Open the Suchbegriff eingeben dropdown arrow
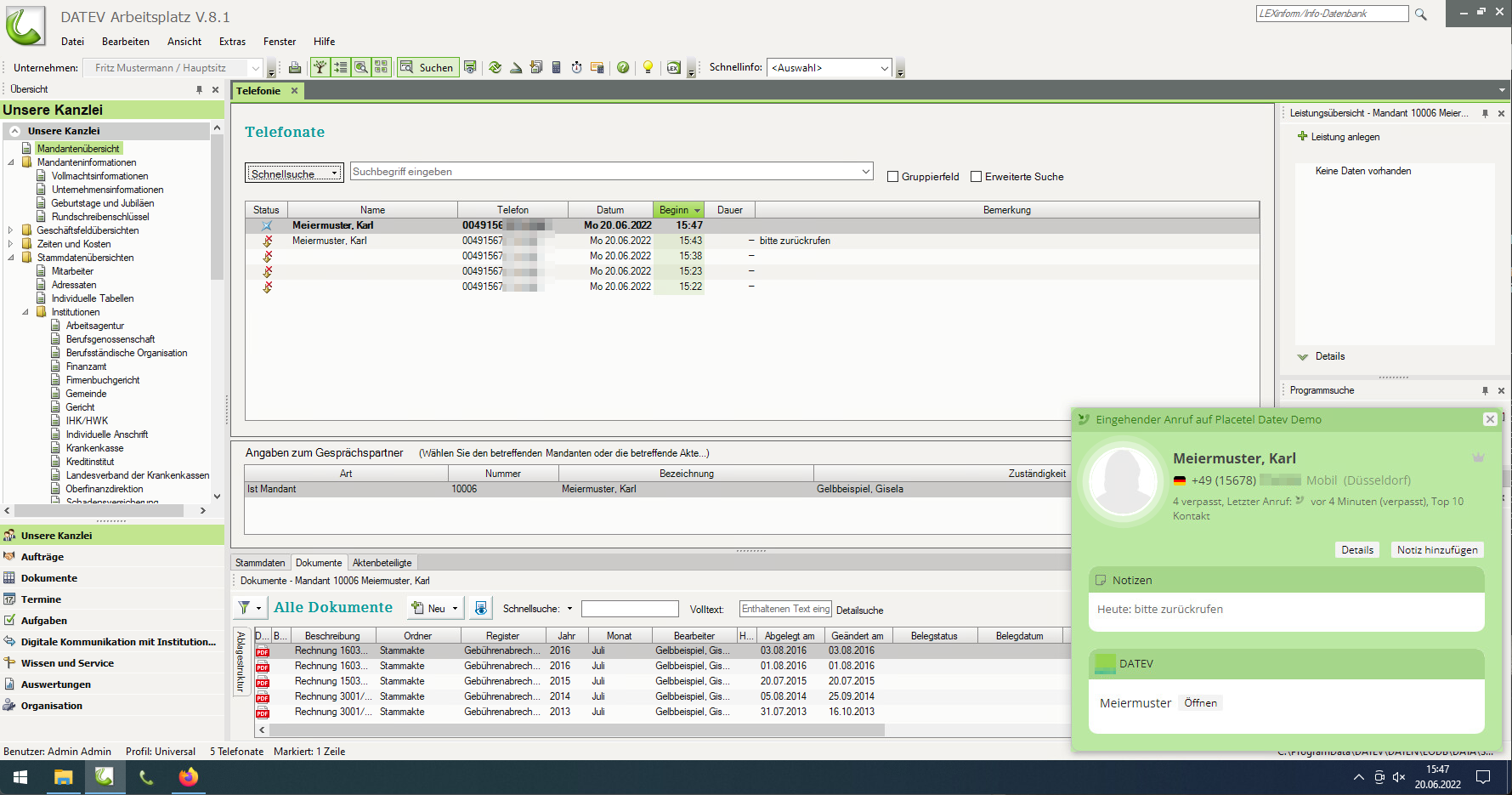Screen dimensions: 1512x795 (x=865, y=172)
